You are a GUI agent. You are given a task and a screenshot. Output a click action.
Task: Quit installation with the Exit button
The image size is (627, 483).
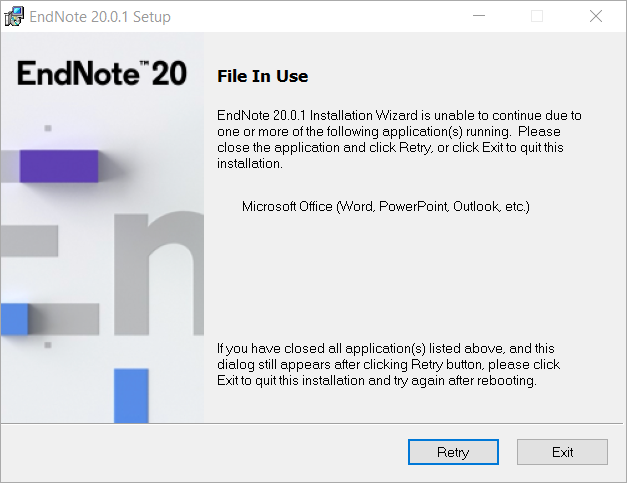tap(562, 452)
